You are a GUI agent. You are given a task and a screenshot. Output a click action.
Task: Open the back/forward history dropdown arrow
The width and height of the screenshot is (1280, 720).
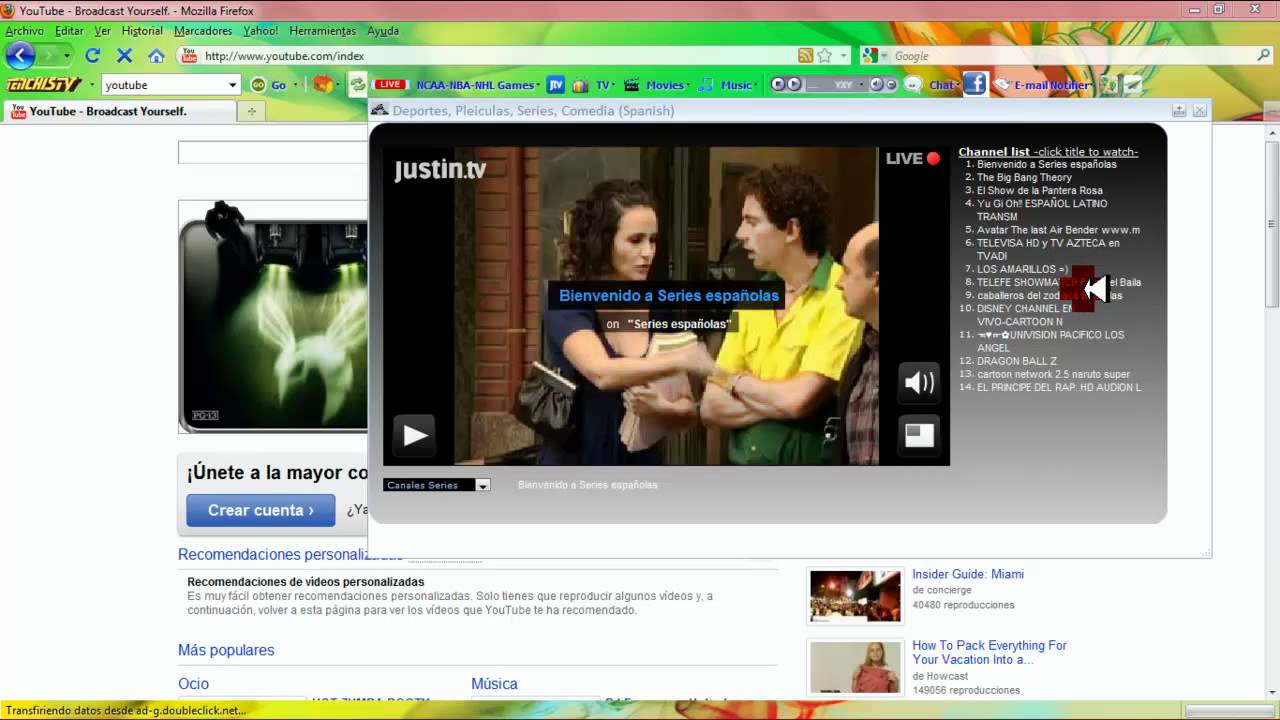(x=67, y=56)
